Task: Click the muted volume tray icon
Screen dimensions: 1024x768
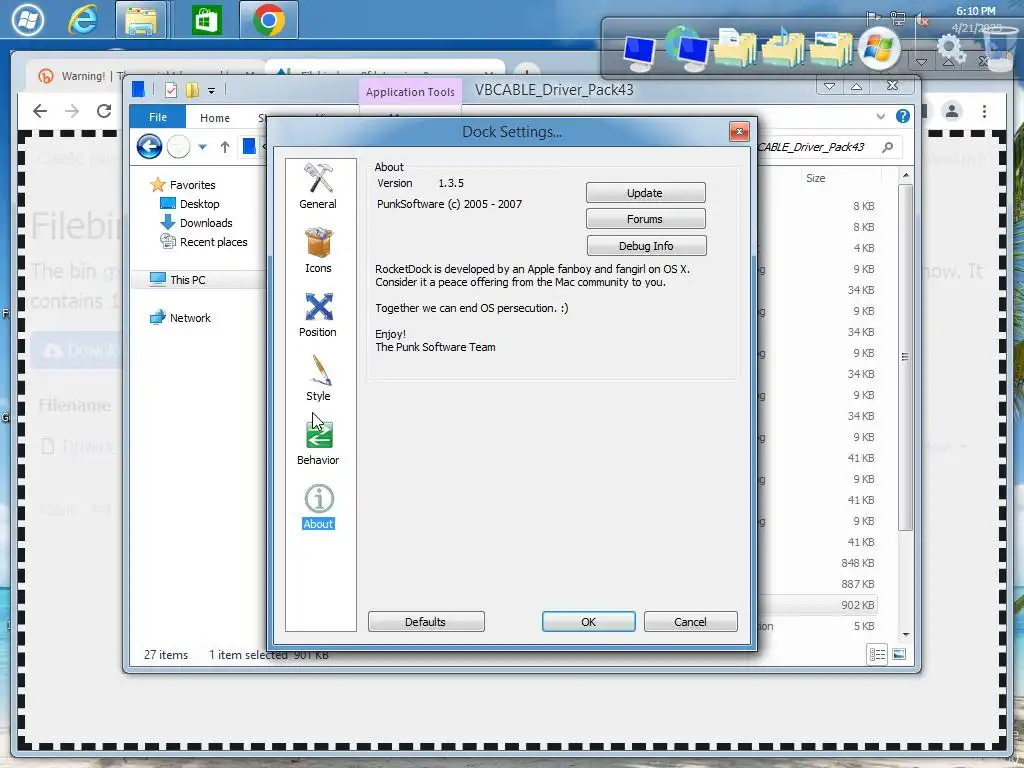Action: tap(922, 19)
